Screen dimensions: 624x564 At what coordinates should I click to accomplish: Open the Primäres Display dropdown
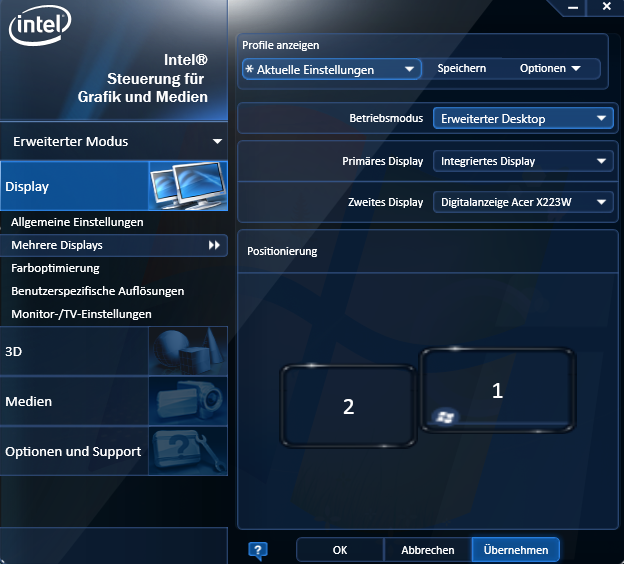pyautogui.click(x=523, y=161)
